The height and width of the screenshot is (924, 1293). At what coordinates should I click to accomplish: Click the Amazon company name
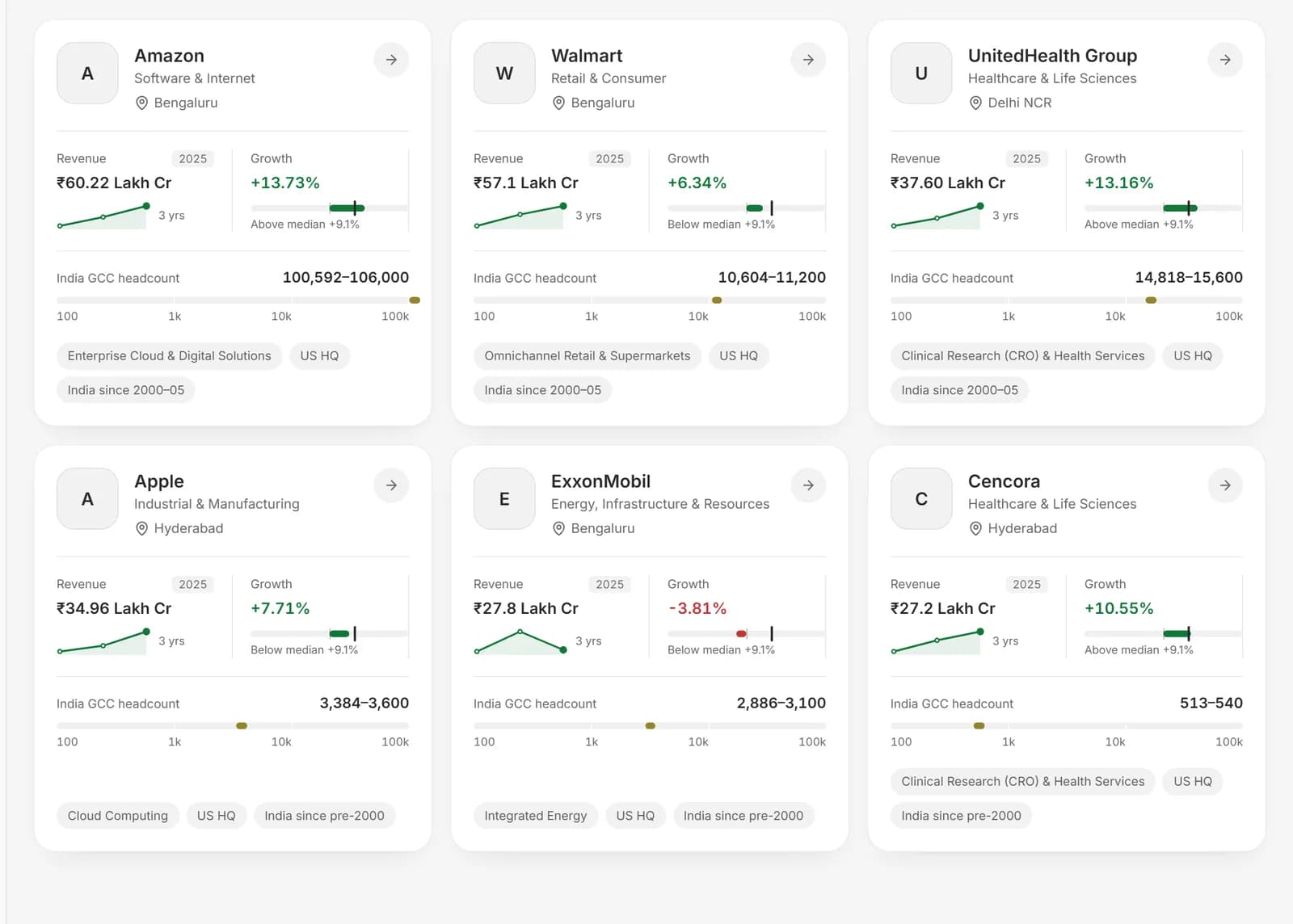(x=170, y=56)
